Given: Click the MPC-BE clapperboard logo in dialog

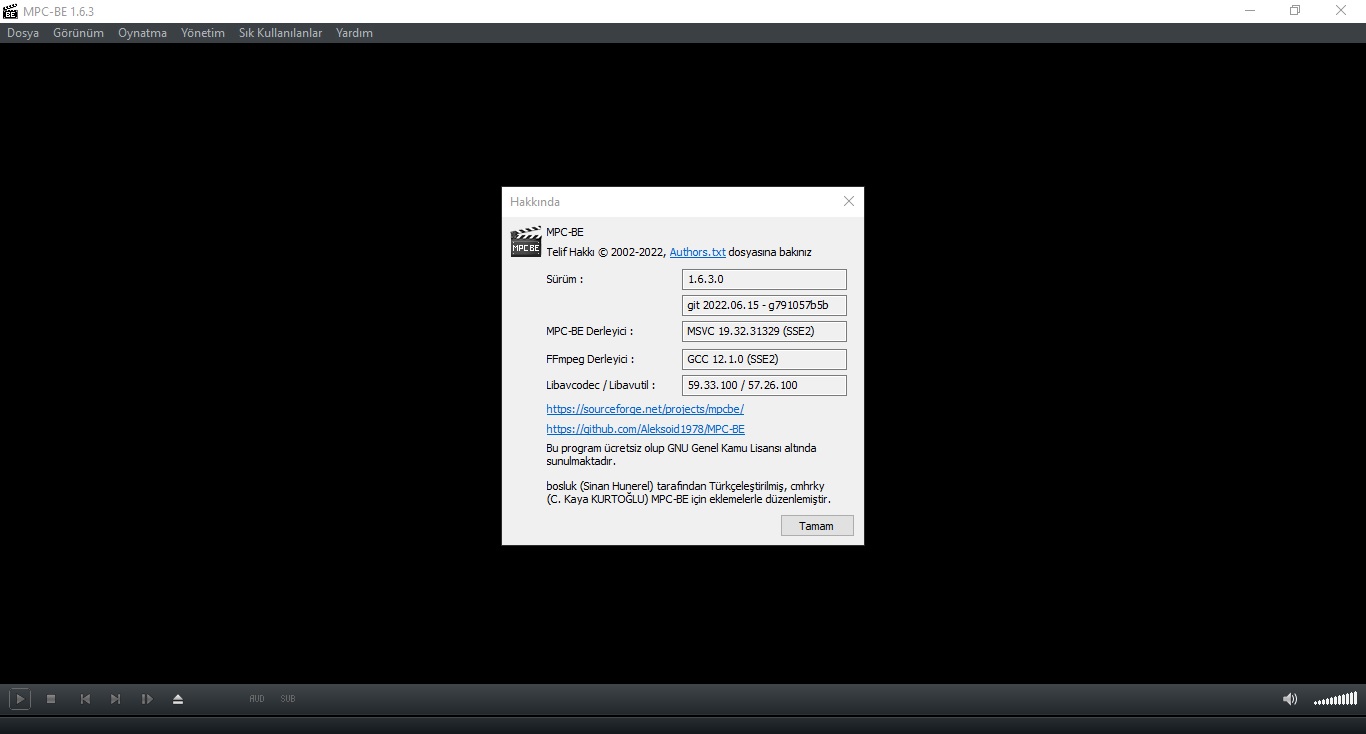Looking at the screenshot, I should tap(526, 242).
